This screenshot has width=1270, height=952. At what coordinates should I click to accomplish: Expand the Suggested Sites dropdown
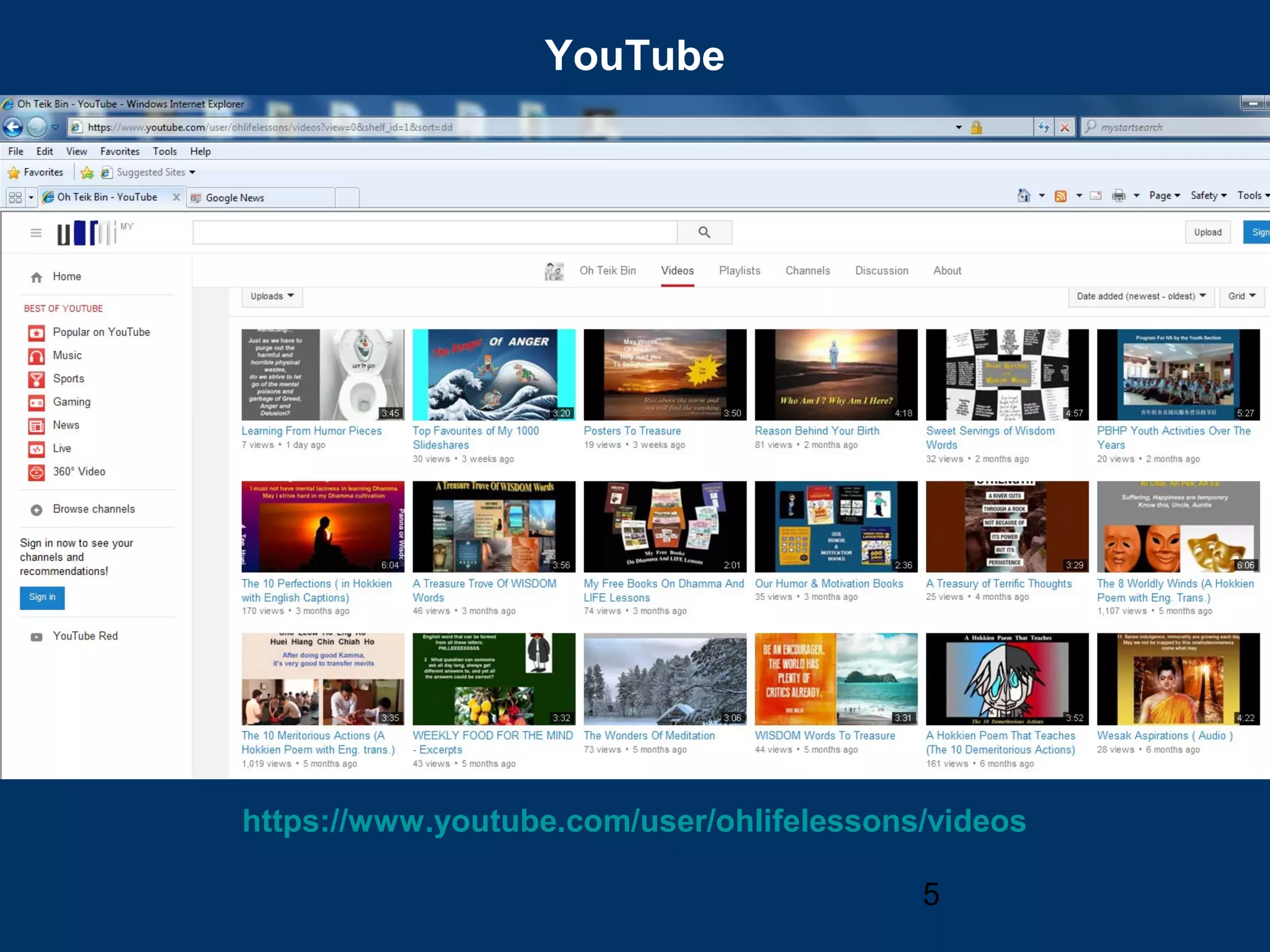point(192,172)
